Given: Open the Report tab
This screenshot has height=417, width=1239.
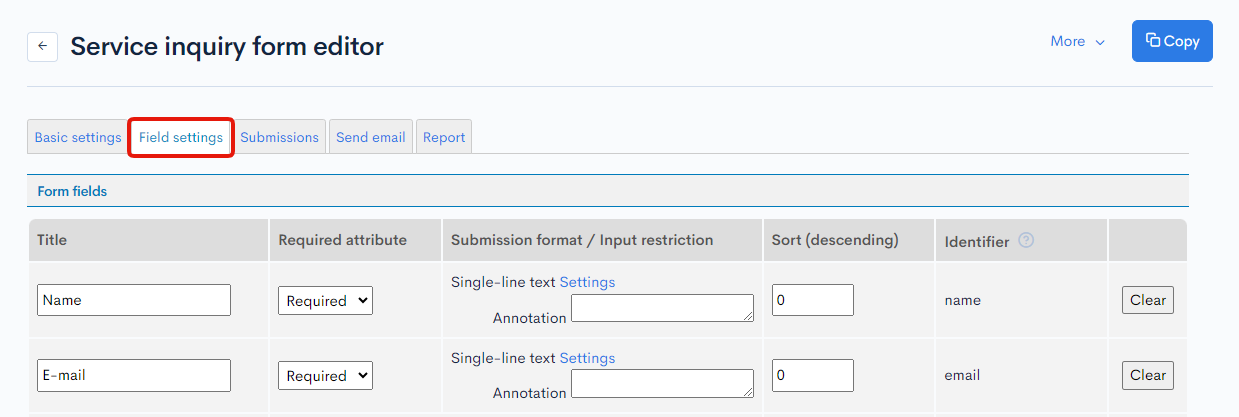Looking at the screenshot, I should (444, 137).
